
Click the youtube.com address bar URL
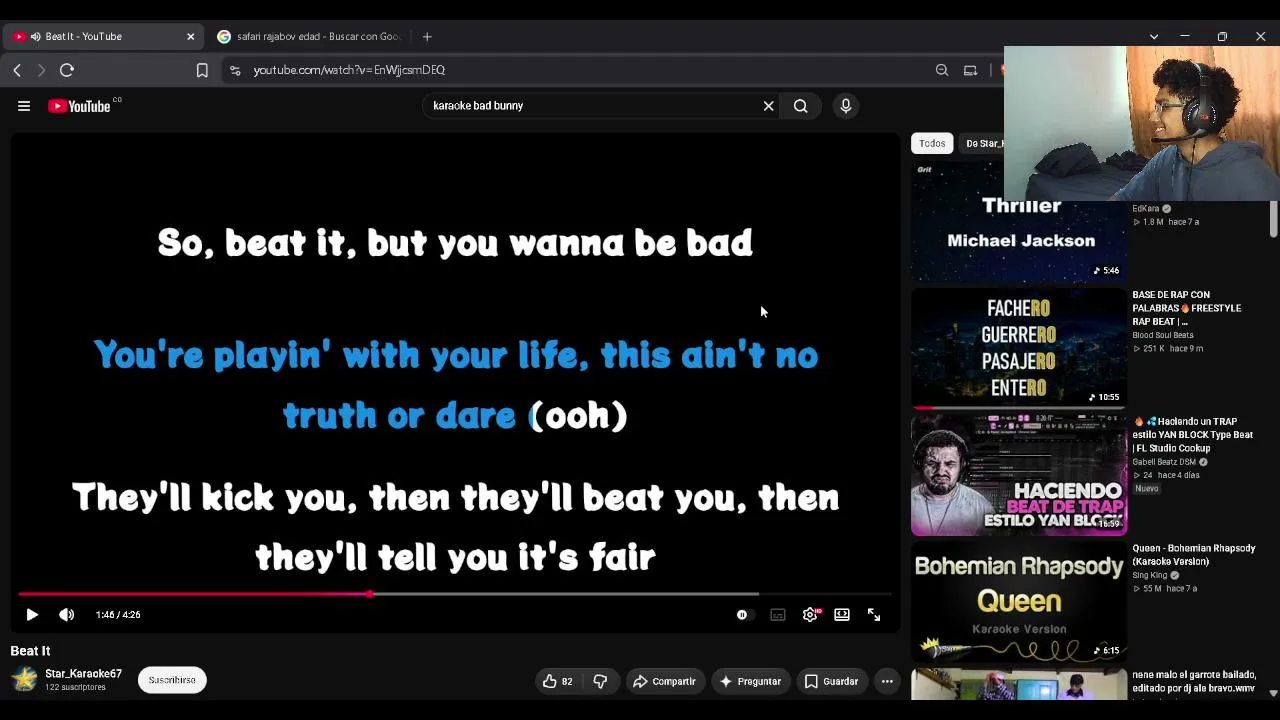tap(349, 70)
